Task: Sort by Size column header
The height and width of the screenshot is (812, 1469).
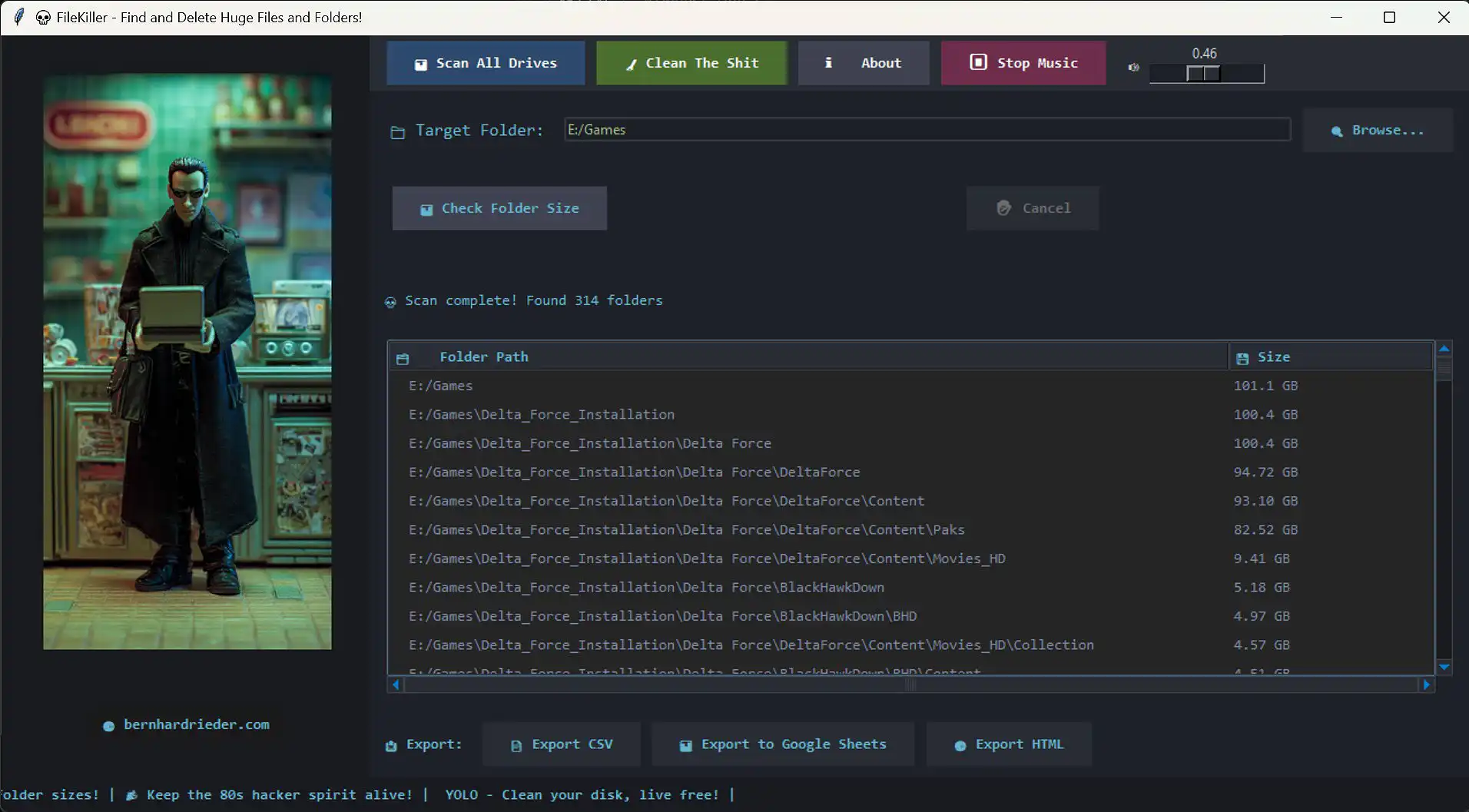Action: [x=1331, y=356]
